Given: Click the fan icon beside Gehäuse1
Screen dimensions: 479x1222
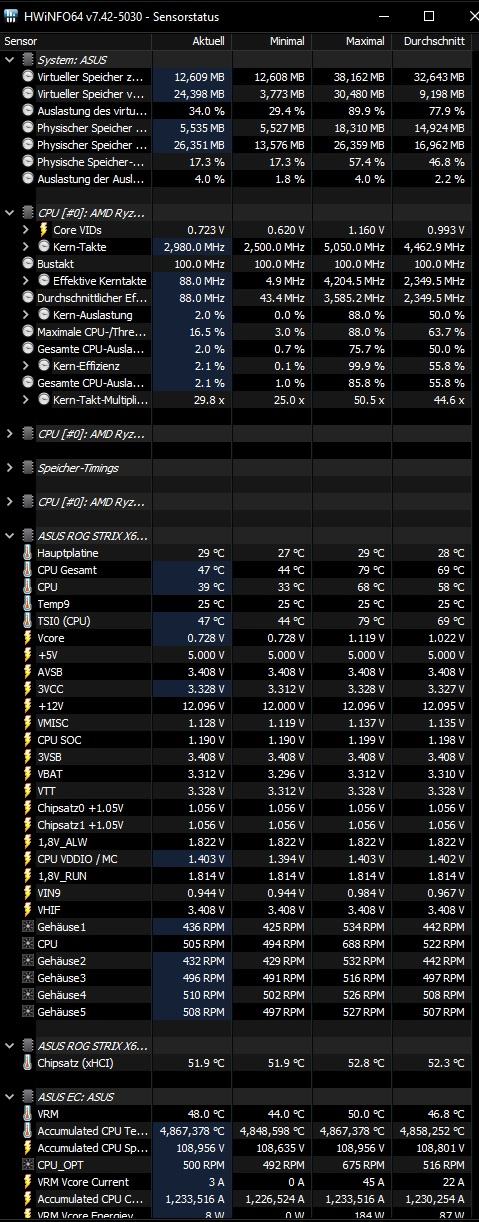Looking at the screenshot, I should (x=27, y=927).
